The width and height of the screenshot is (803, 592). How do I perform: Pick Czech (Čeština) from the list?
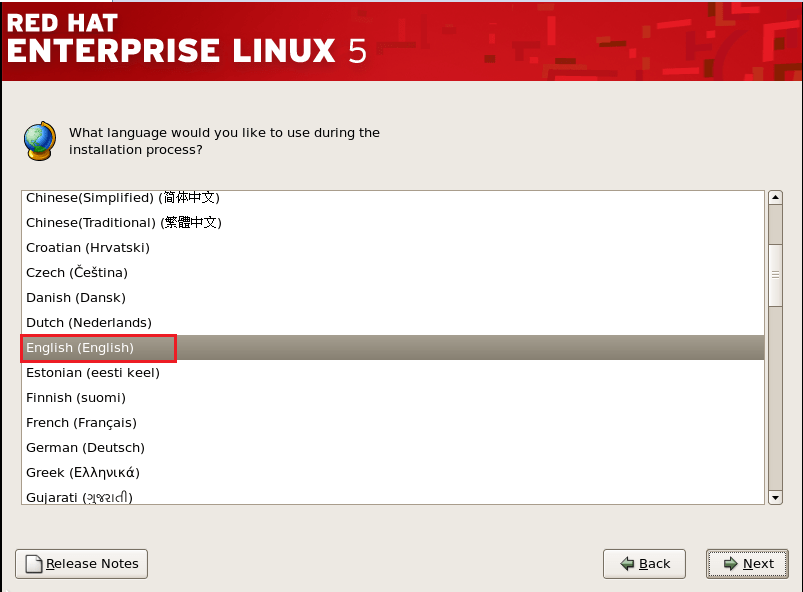pyautogui.click(x=77, y=272)
